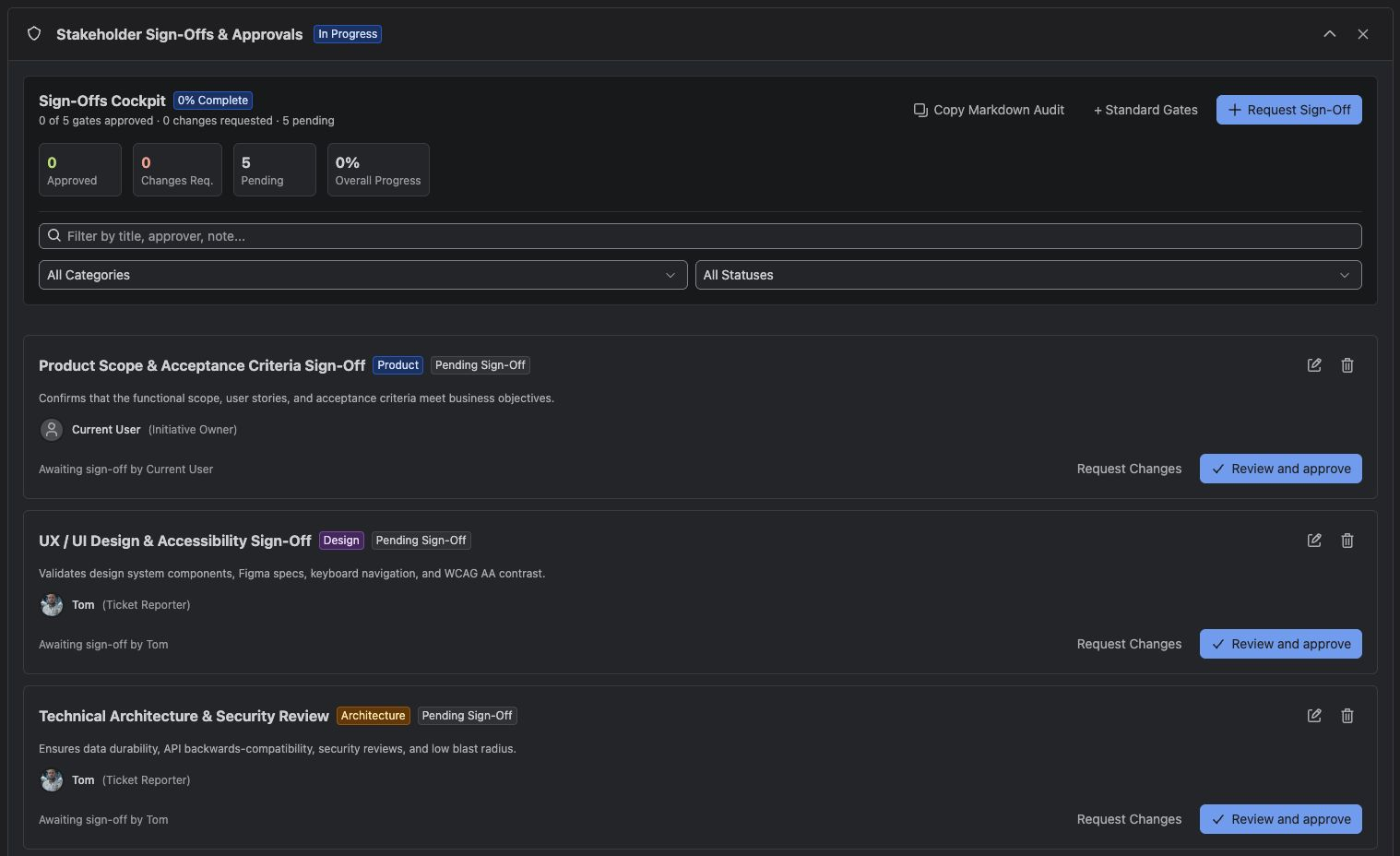Review and approve UX / UI Design sign-off
This screenshot has height=856, width=1400.
tap(1281, 644)
